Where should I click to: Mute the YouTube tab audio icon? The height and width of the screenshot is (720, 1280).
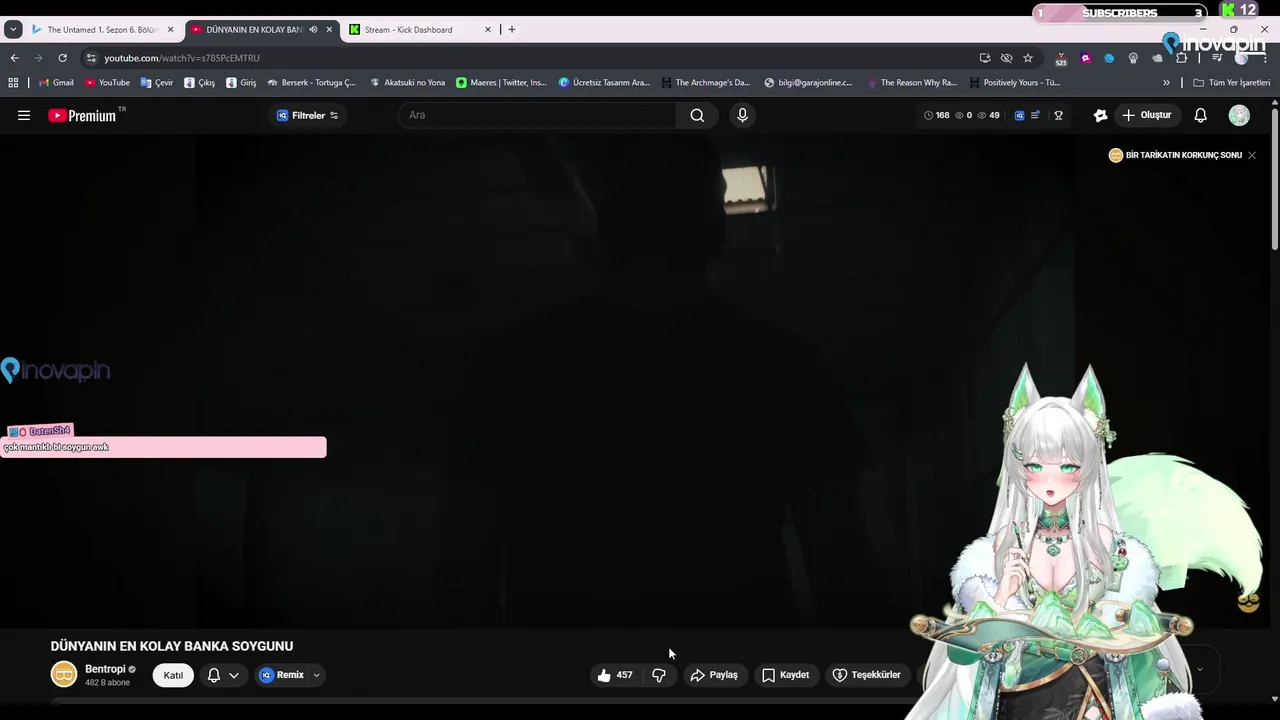313,29
